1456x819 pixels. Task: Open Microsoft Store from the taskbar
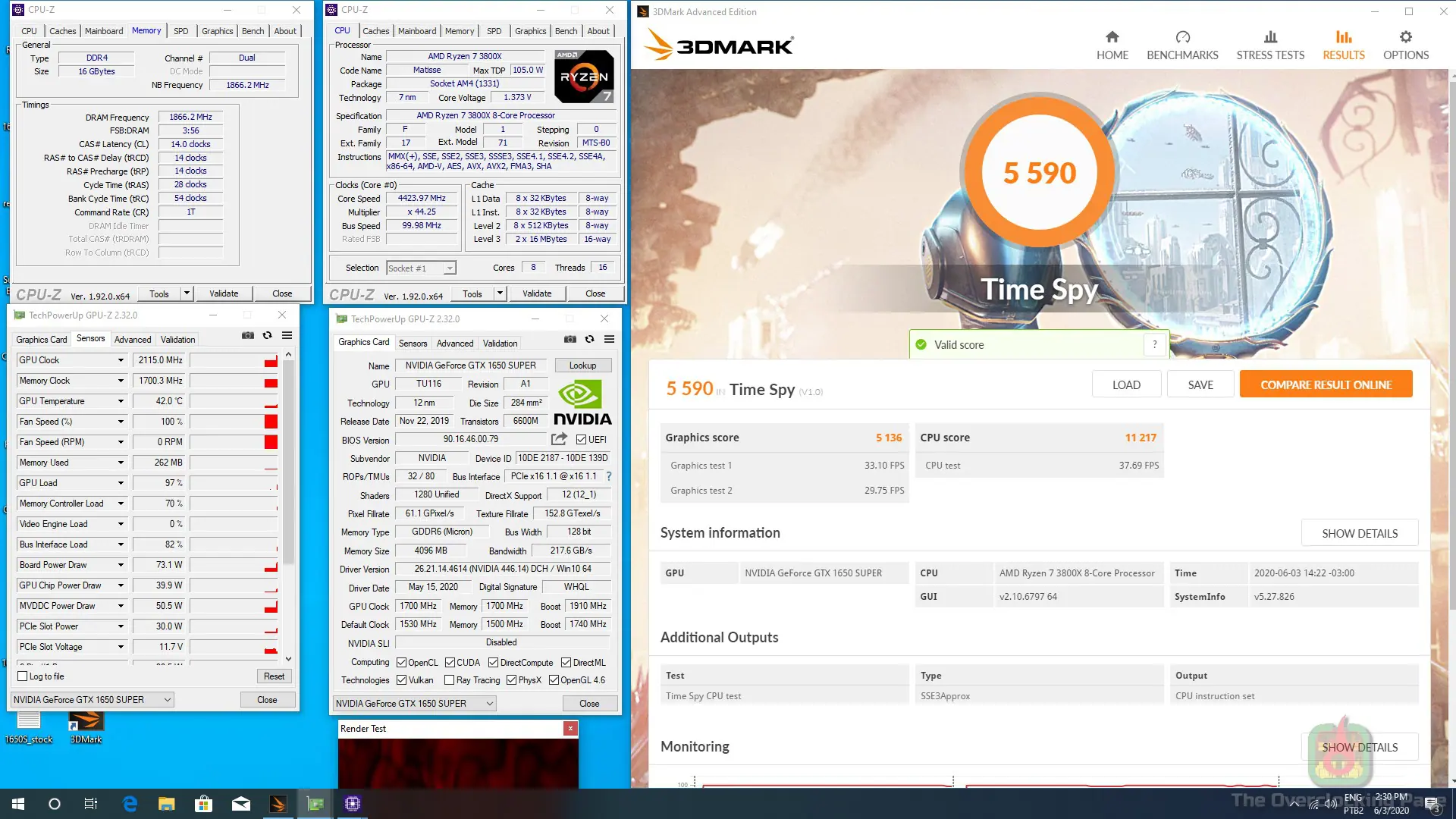pyautogui.click(x=203, y=804)
